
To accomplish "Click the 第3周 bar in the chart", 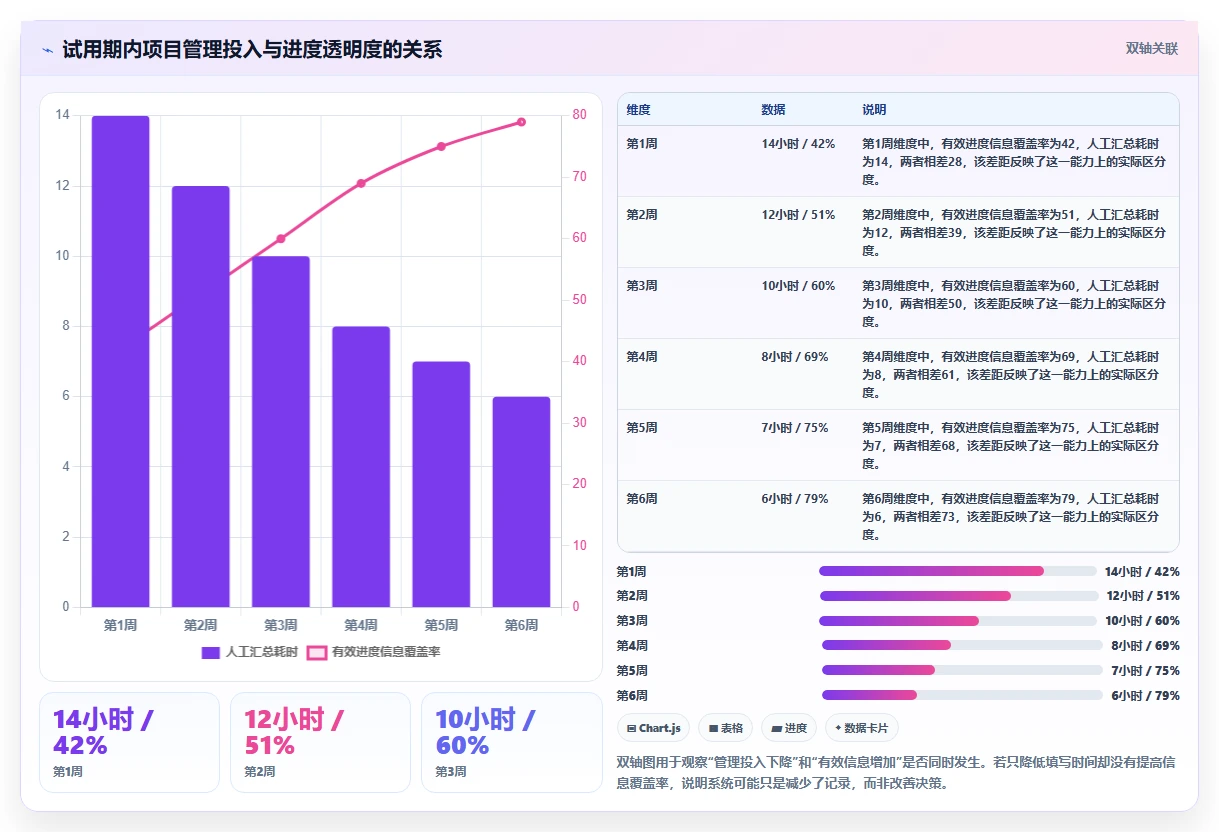I will tap(281, 431).
